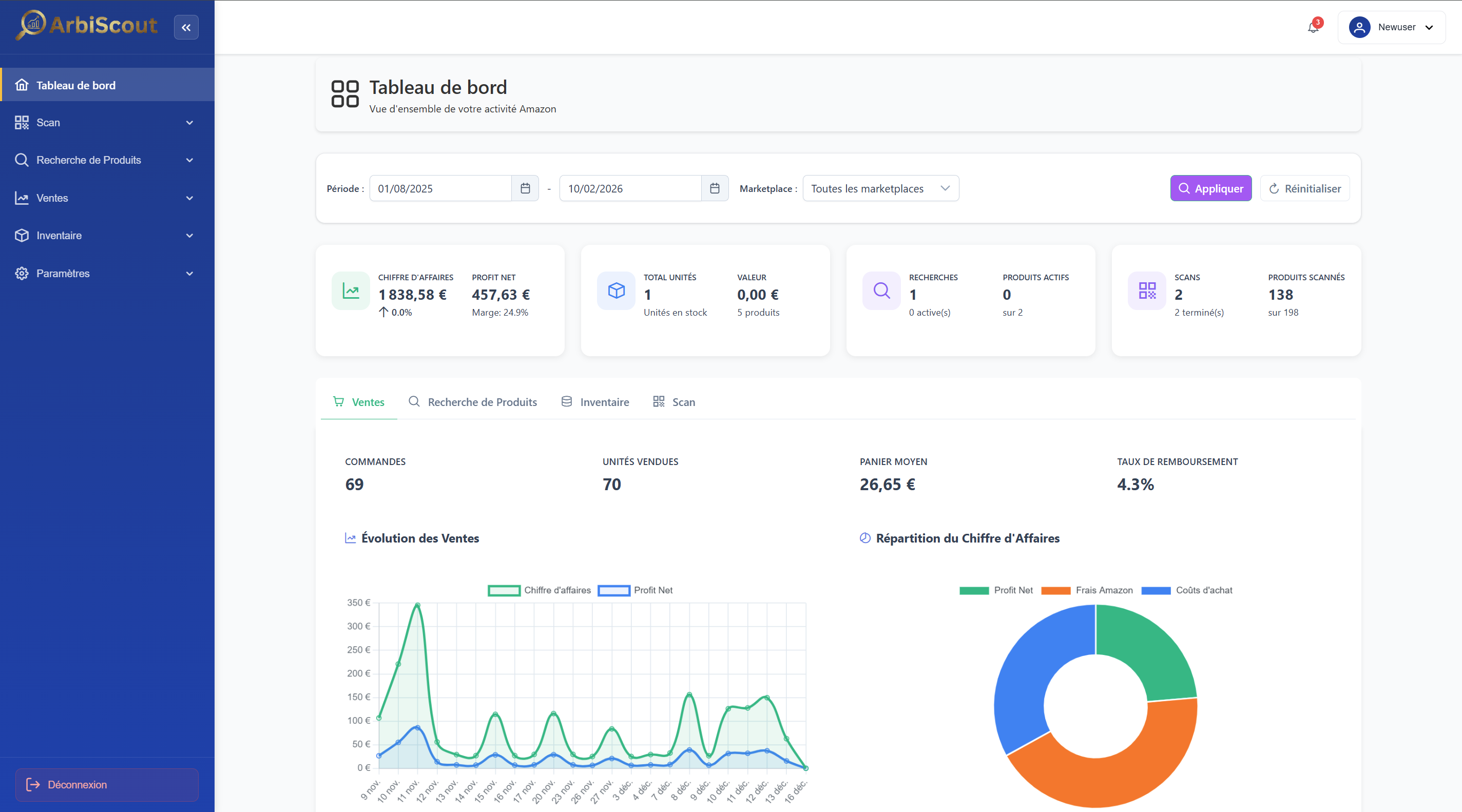1462x812 pixels.
Task: Select the Recherche de Produits tab
Action: coord(473,402)
